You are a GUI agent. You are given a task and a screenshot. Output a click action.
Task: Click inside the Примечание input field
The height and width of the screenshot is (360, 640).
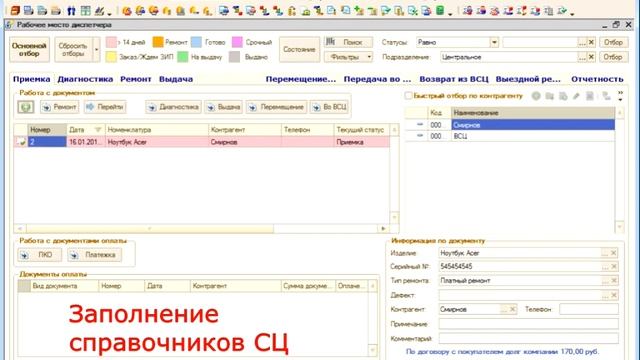coord(529,324)
